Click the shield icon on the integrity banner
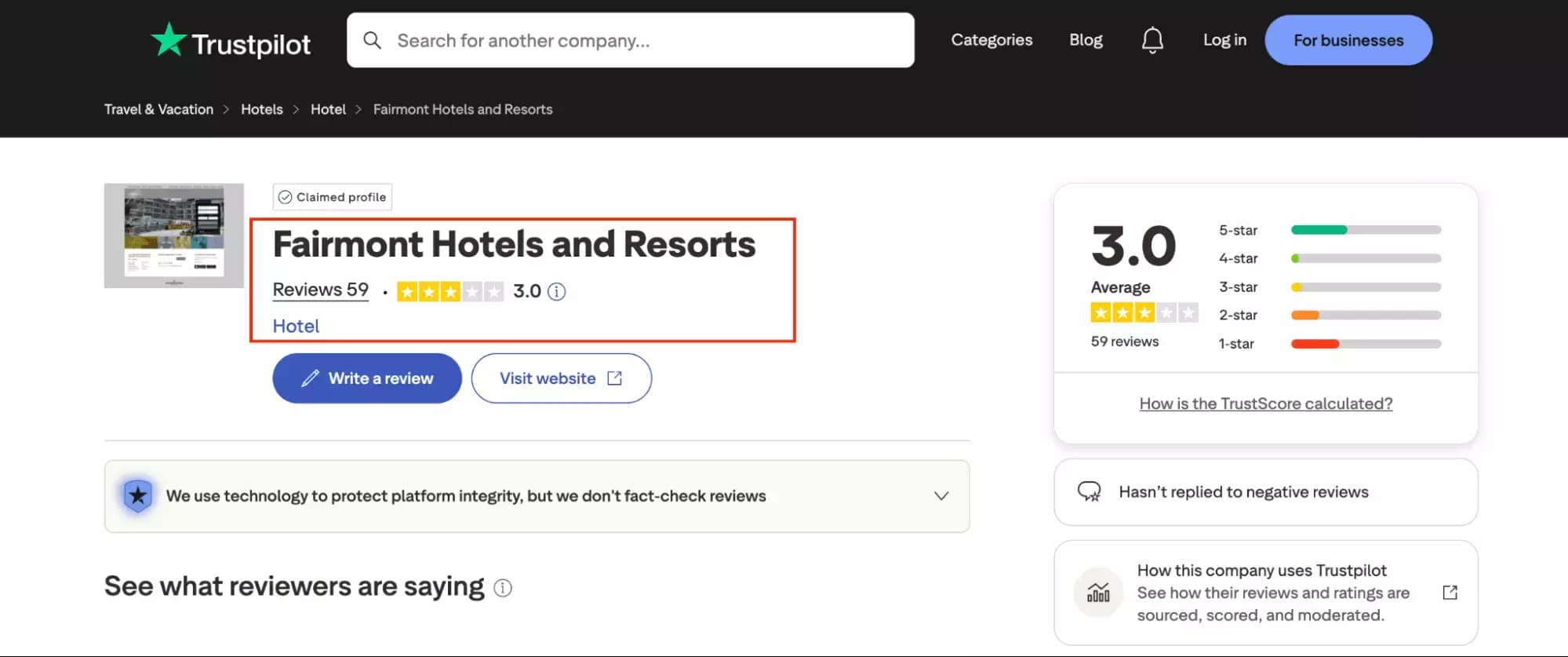Screen dimensions: 1568x657 [x=138, y=495]
